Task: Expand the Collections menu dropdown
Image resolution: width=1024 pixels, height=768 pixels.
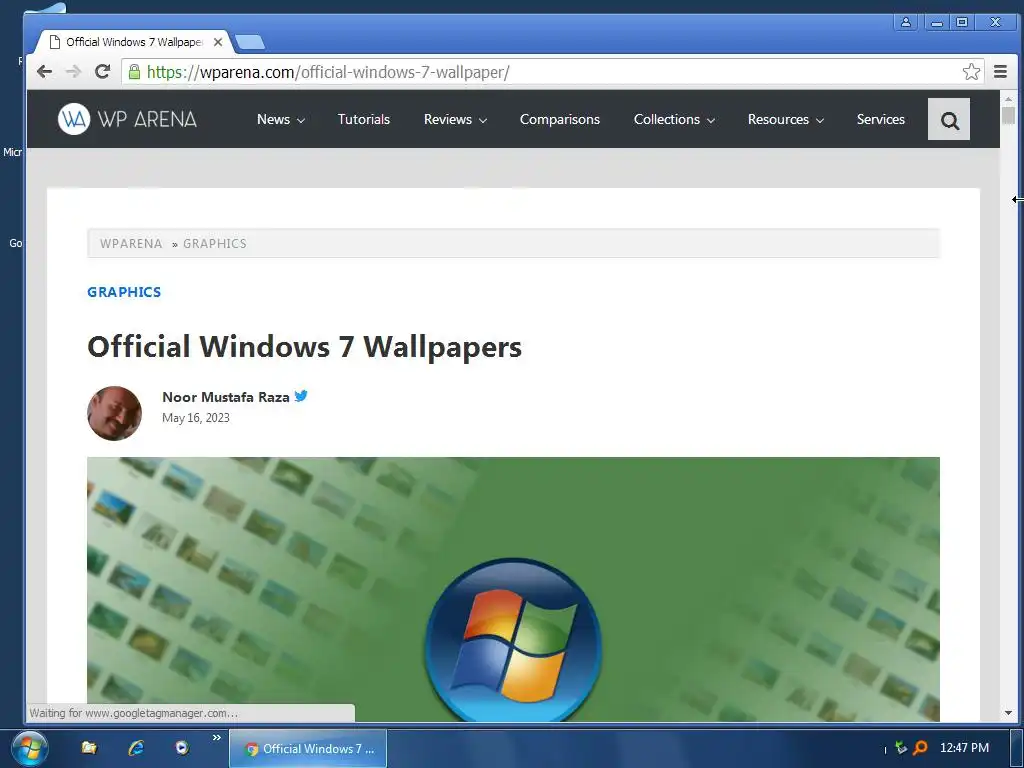Action: tap(674, 119)
